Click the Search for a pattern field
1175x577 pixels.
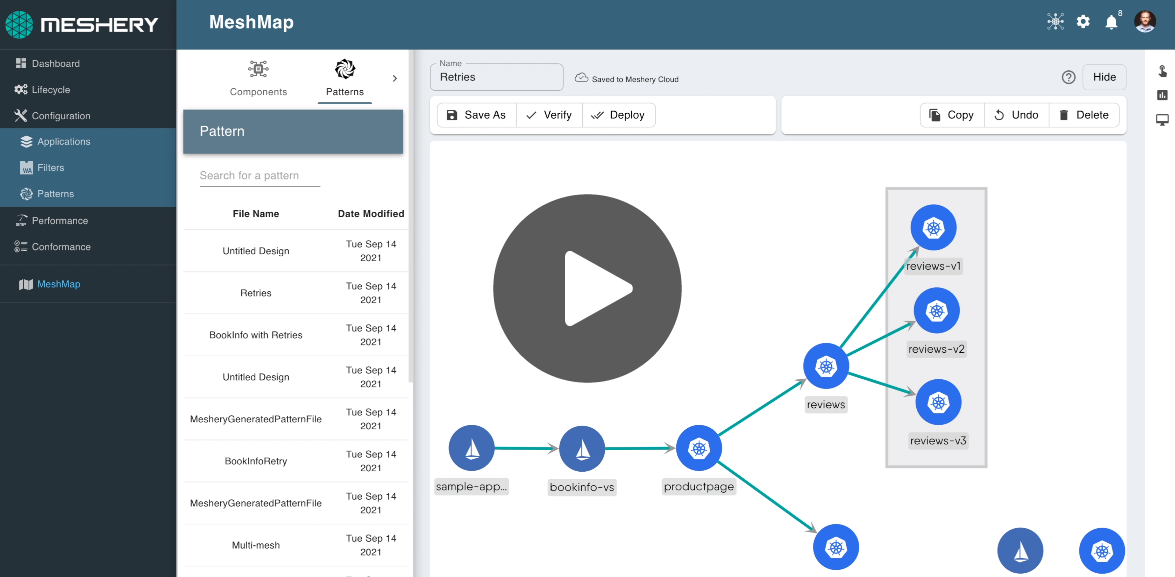pyautogui.click(x=259, y=176)
